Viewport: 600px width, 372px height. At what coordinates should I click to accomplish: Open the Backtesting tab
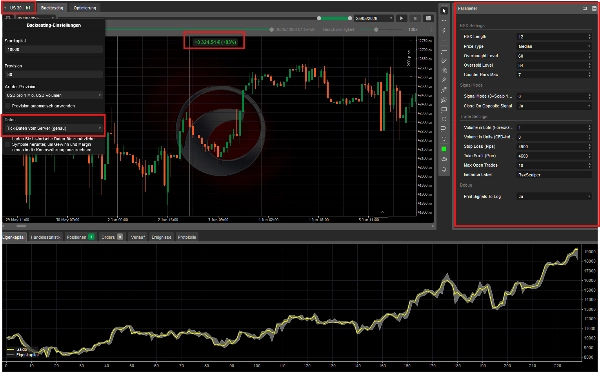[52, 8]
